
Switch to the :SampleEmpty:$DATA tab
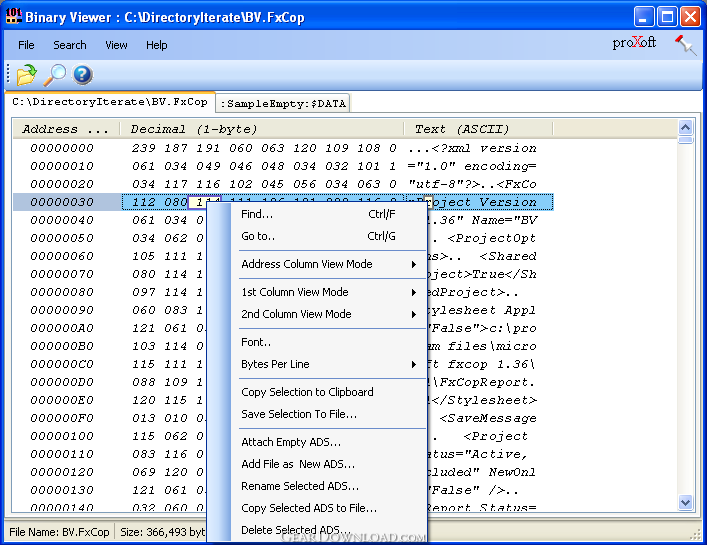click(283, 103)
